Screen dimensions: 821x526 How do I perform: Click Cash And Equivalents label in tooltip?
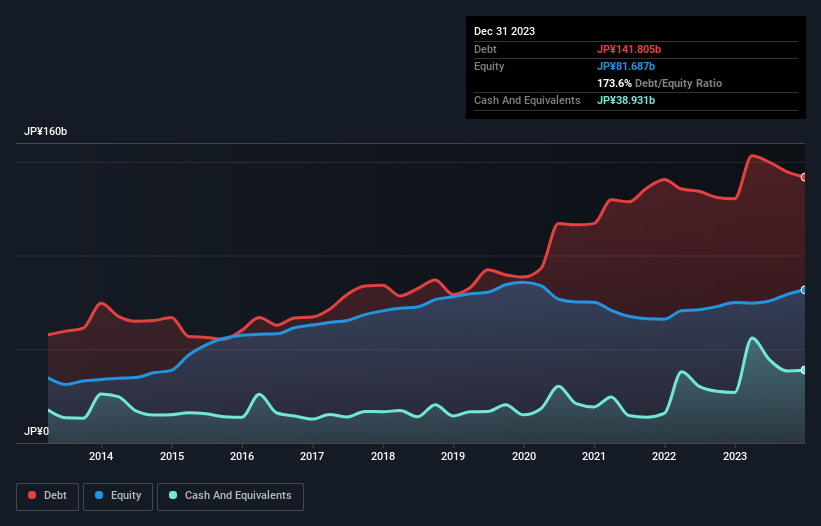[527, 100]
